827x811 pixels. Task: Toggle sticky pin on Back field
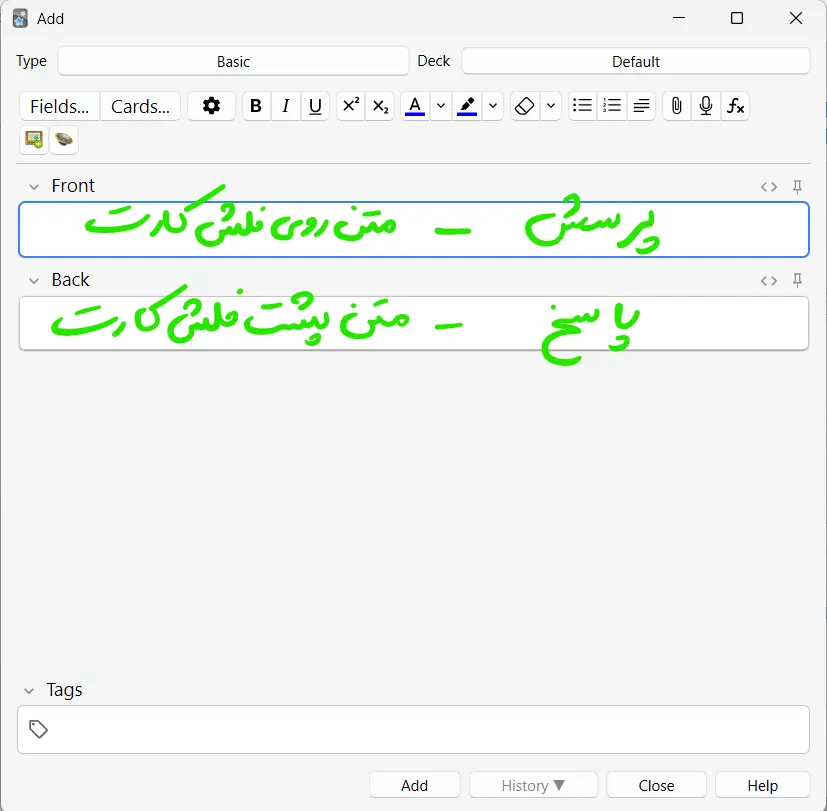point(797,280)
